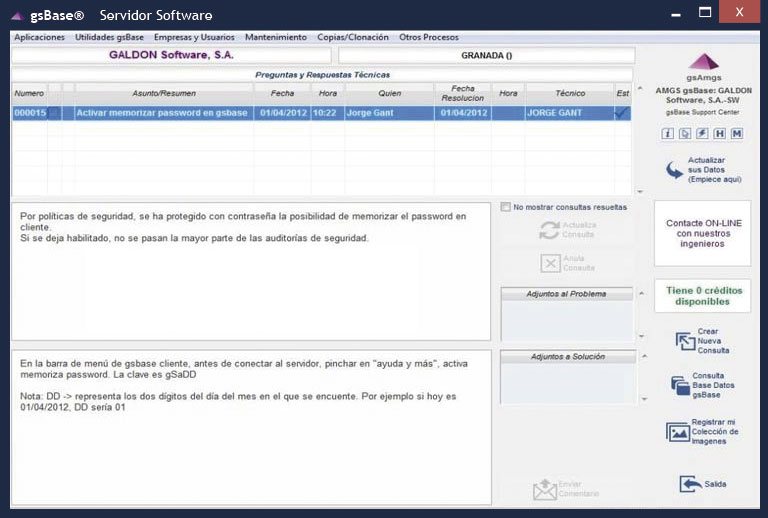The width and height of the screenshot is (768, 518).
Task: Click the gsAmgs pyramid logo
Action: (703, 62)
